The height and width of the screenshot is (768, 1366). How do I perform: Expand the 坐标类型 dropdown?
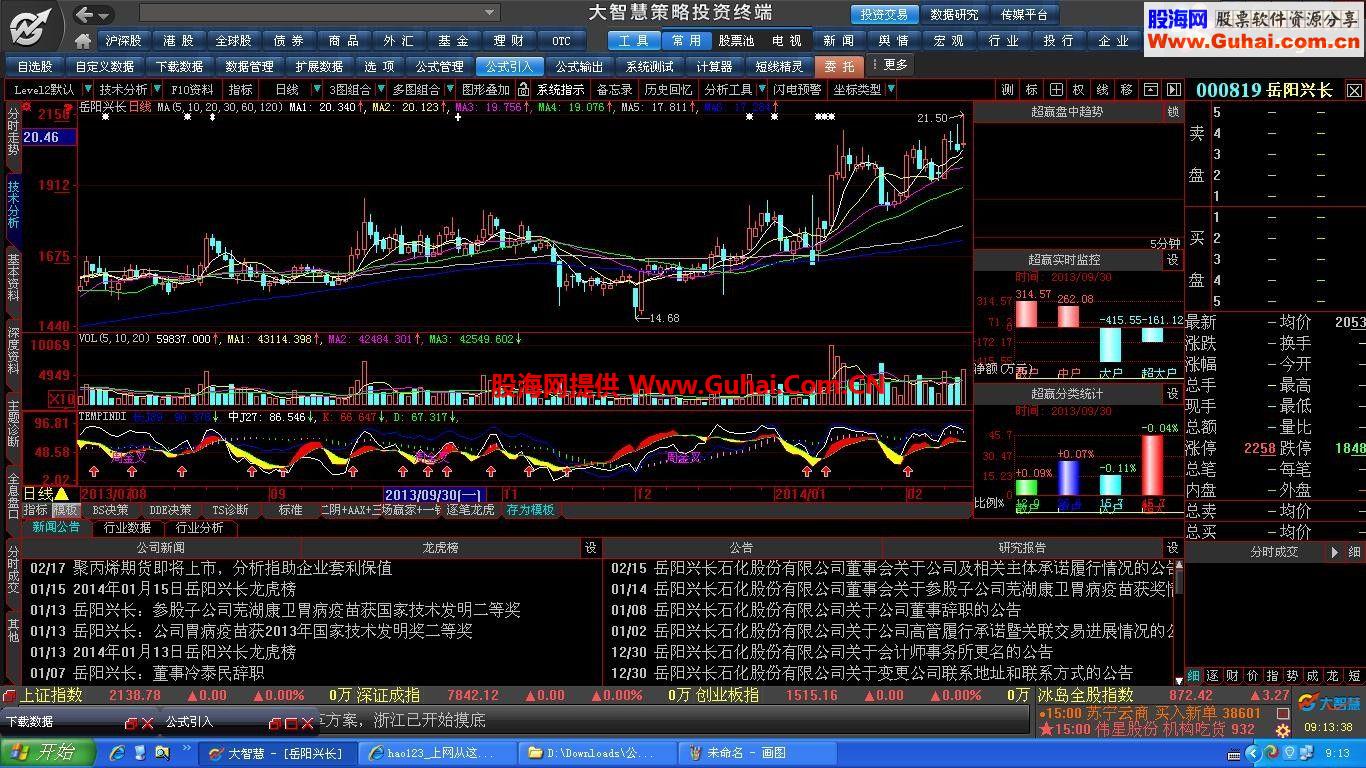(x=890, y=90)
